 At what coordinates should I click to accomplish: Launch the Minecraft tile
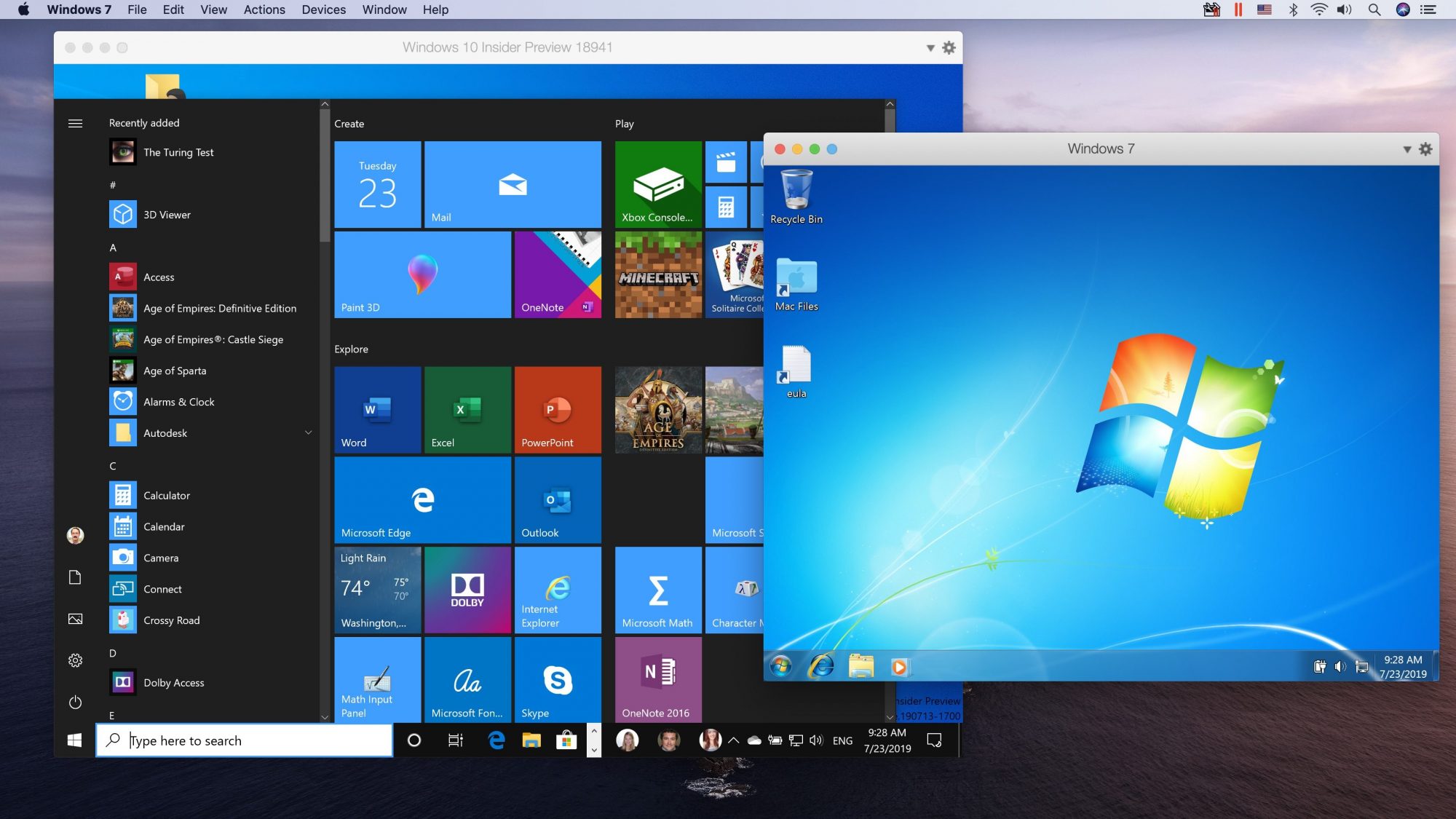pyautogui.click(x=658, y=274)
